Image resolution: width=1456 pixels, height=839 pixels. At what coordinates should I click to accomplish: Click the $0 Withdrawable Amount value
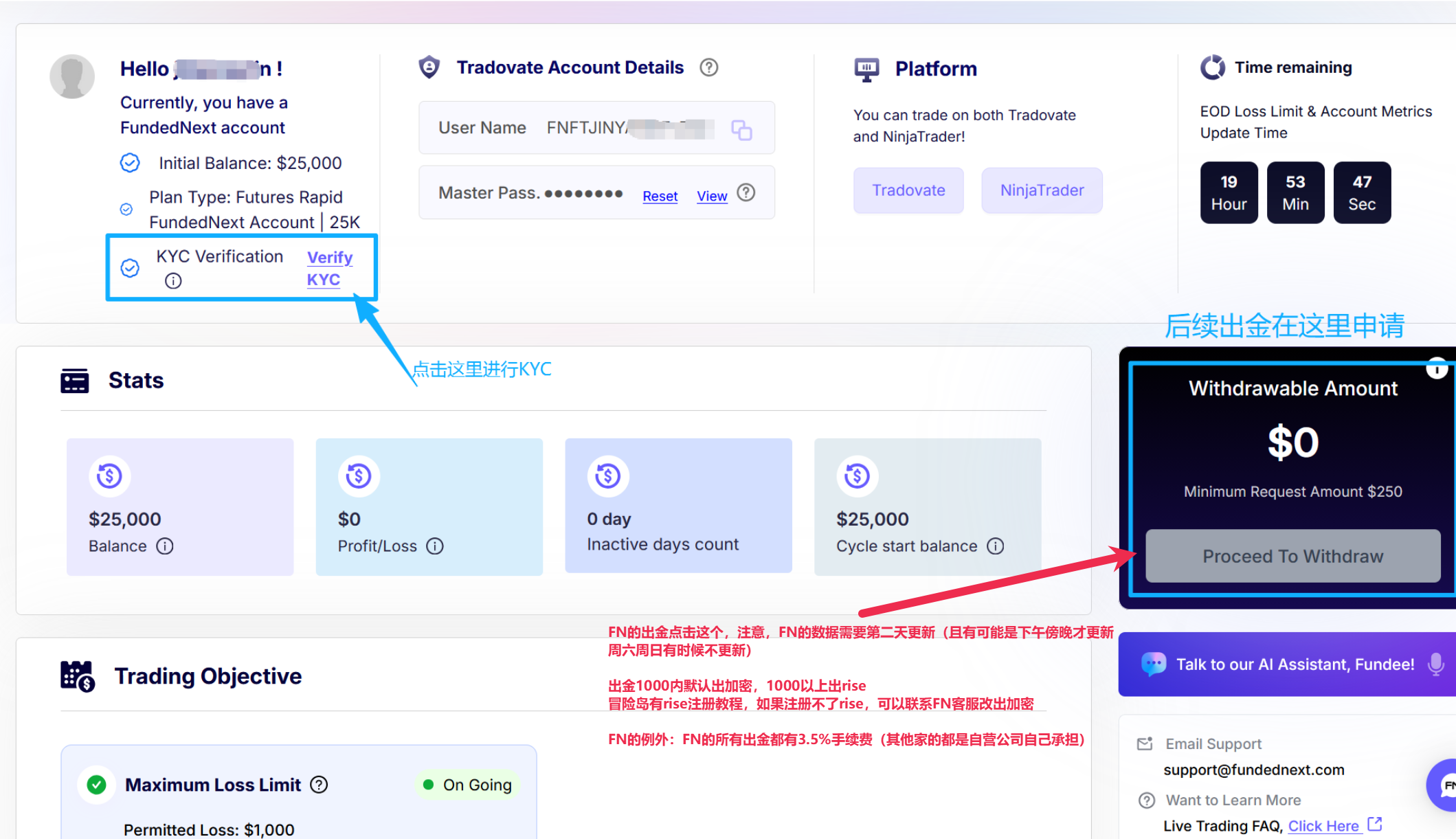pos(1293,443)
